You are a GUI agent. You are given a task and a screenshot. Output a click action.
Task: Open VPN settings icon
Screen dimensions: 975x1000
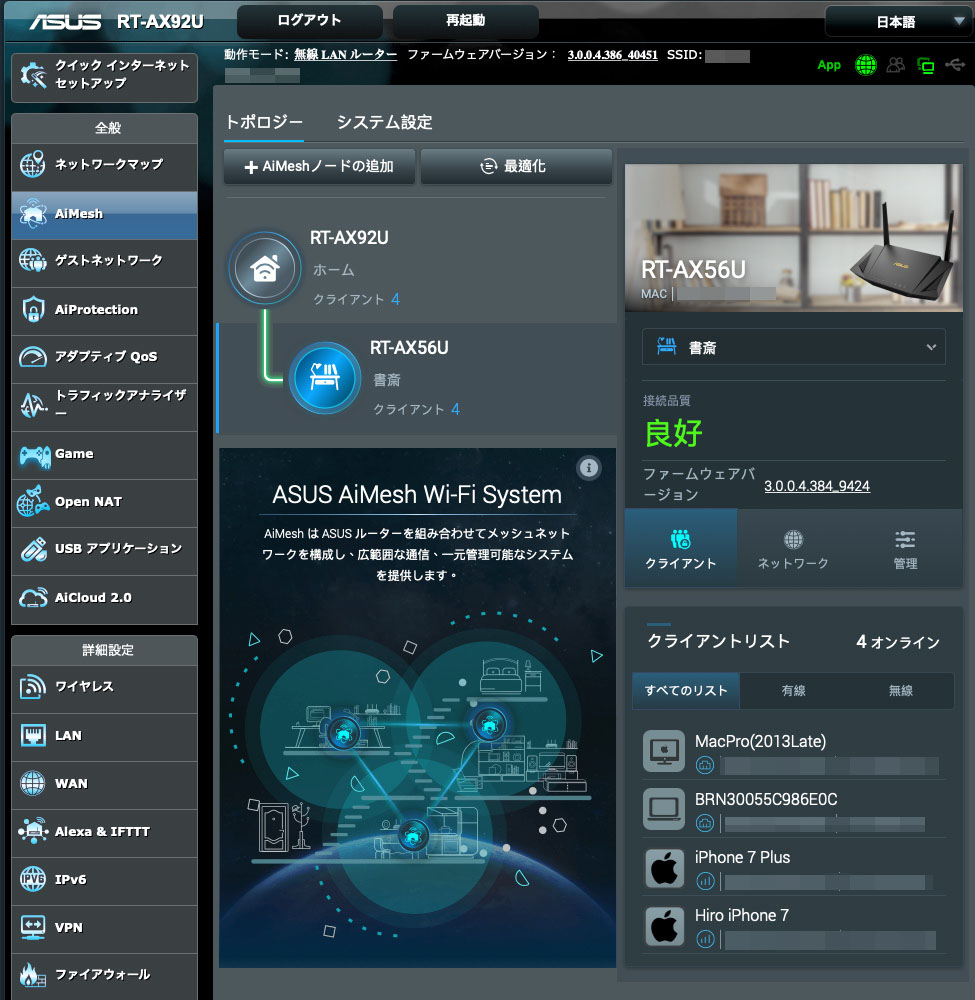[33, 927]
